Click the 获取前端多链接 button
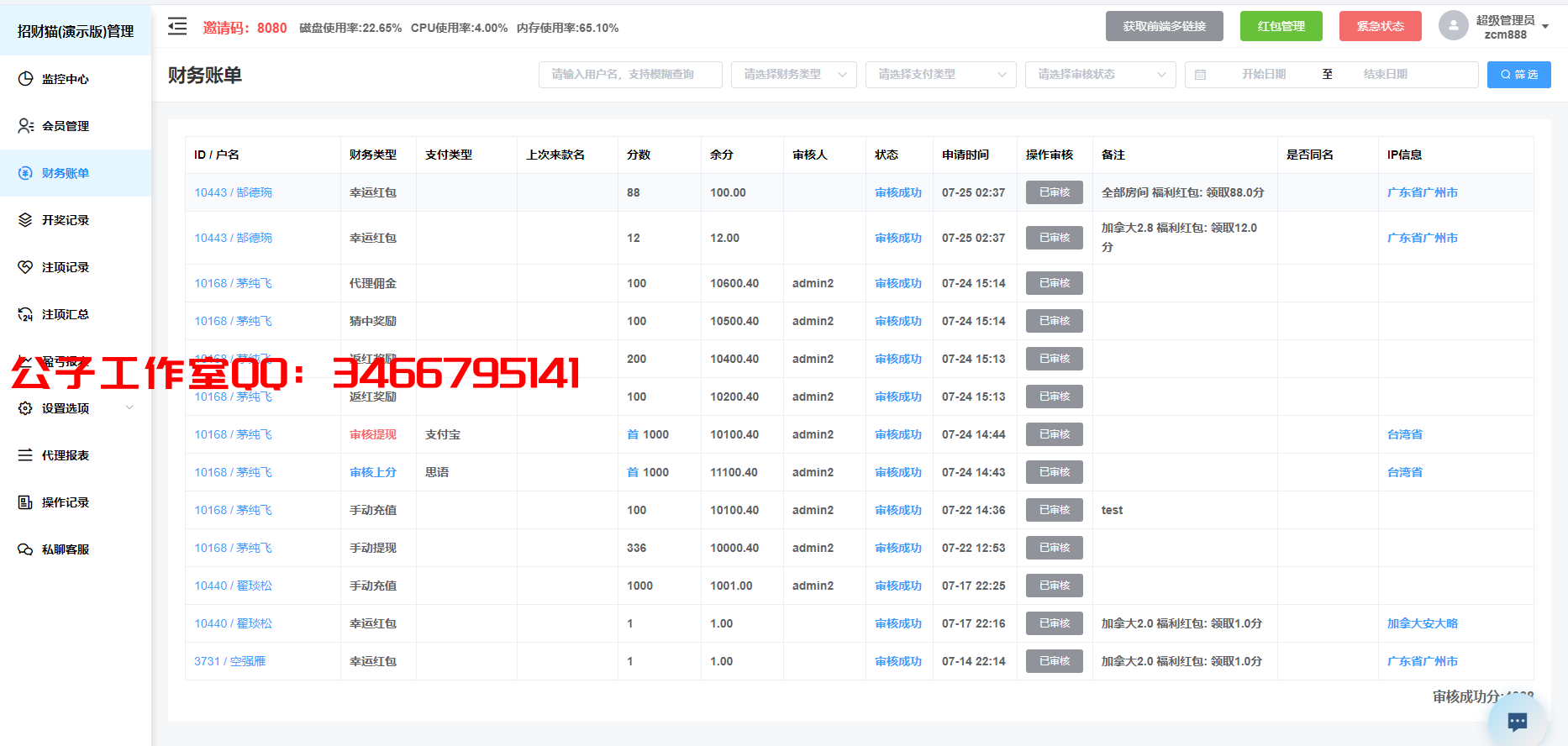Screen dimensions: 1568x746 (x=1164, y=26)
